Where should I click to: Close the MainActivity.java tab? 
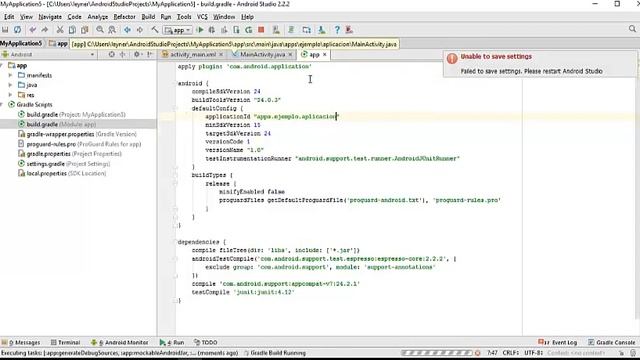[x=291, y=54]
